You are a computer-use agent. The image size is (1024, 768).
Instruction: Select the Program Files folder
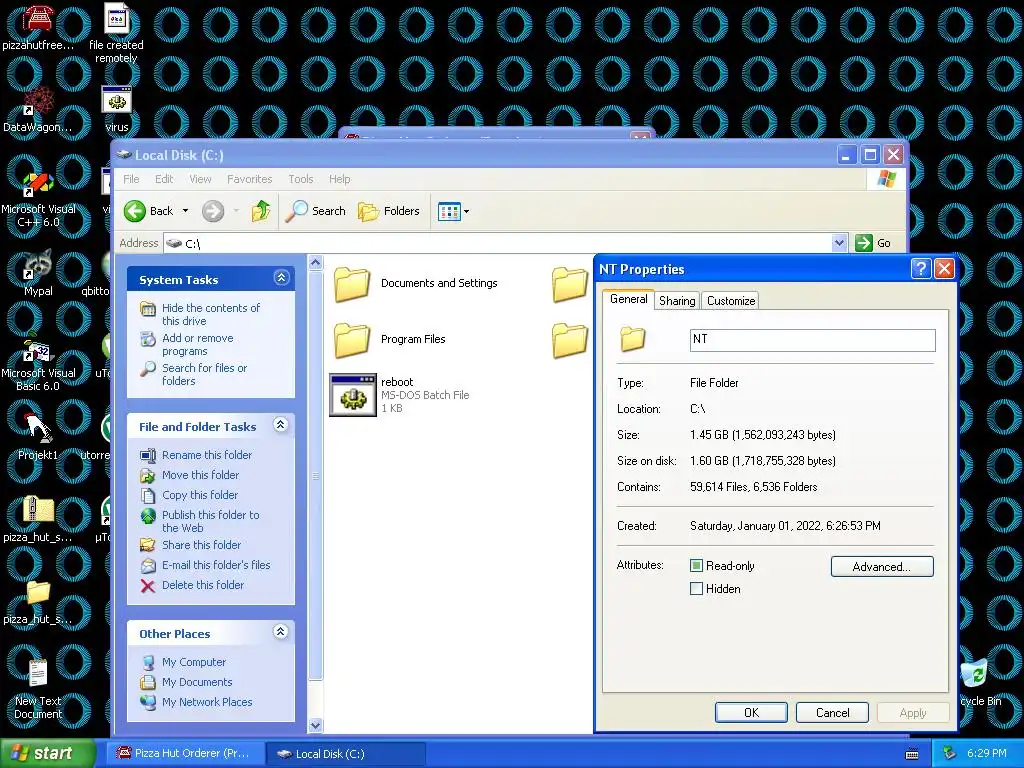pyautogui.click(x=389, y=340)
